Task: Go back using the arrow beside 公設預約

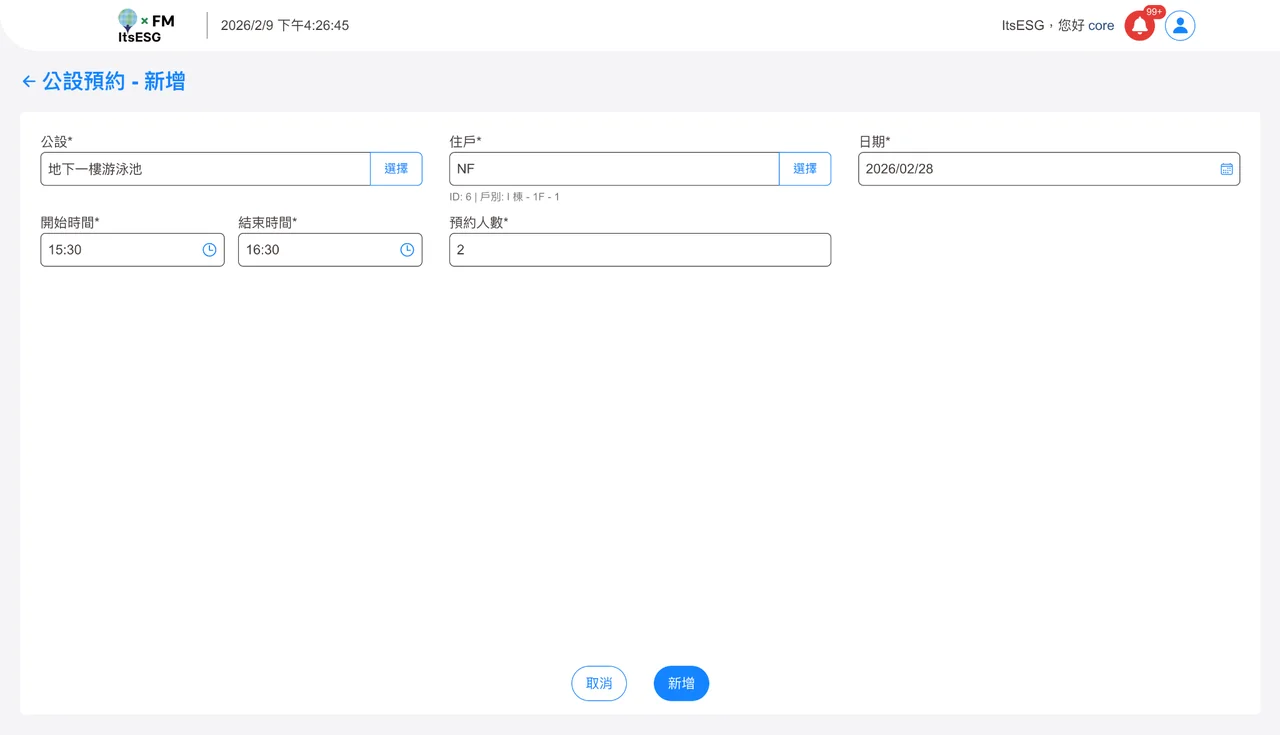Action: (29, 82)
